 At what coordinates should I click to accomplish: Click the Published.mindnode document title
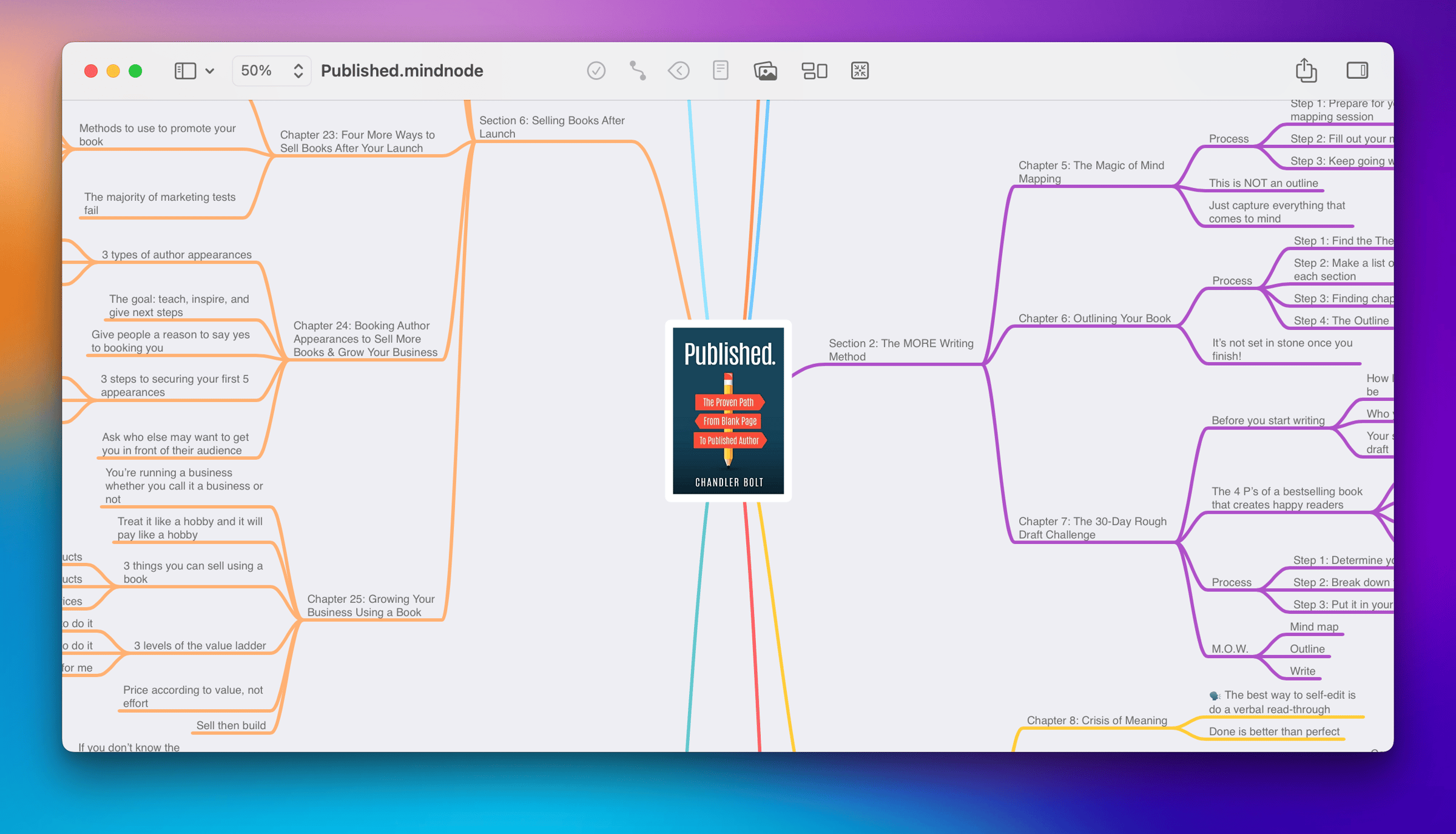click(402, 71)
